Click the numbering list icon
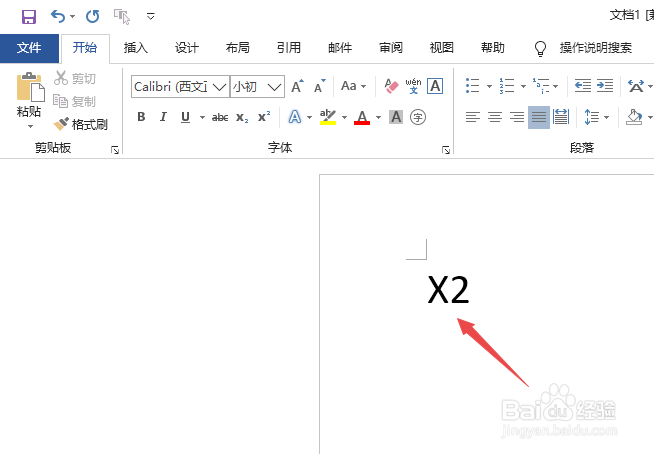Viewport: 654px width, 454px height. tap(507, 86)
